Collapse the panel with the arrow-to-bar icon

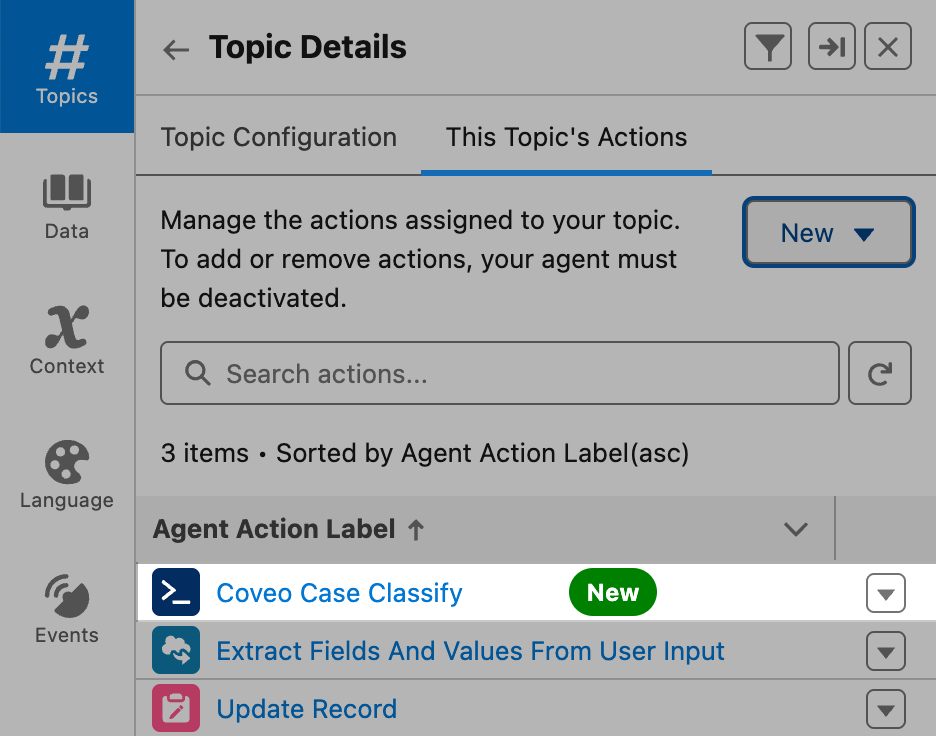click(832, 47)
